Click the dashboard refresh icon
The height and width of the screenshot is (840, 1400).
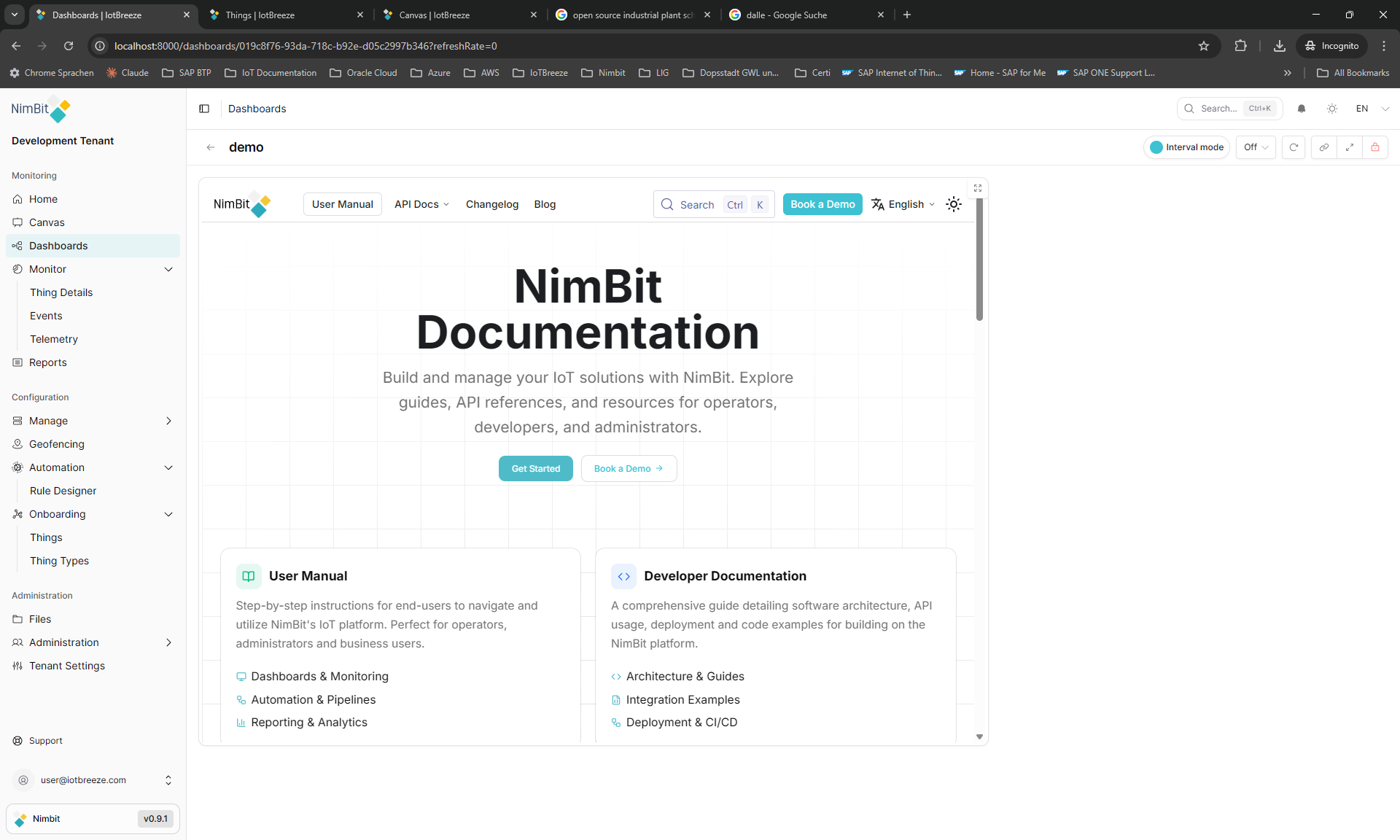[1294, 147]
